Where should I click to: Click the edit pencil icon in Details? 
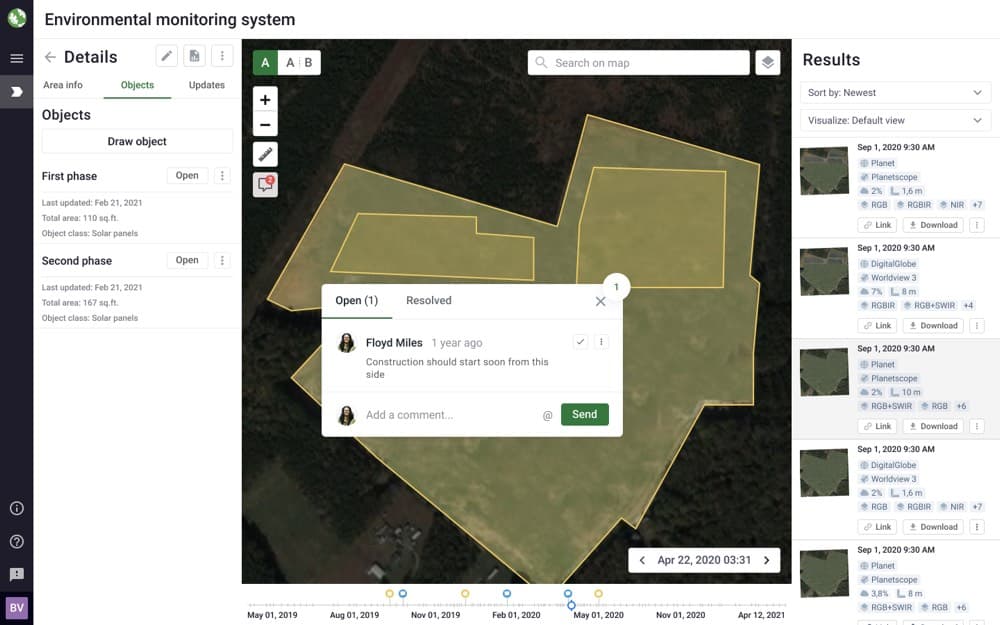pos(166,57)
